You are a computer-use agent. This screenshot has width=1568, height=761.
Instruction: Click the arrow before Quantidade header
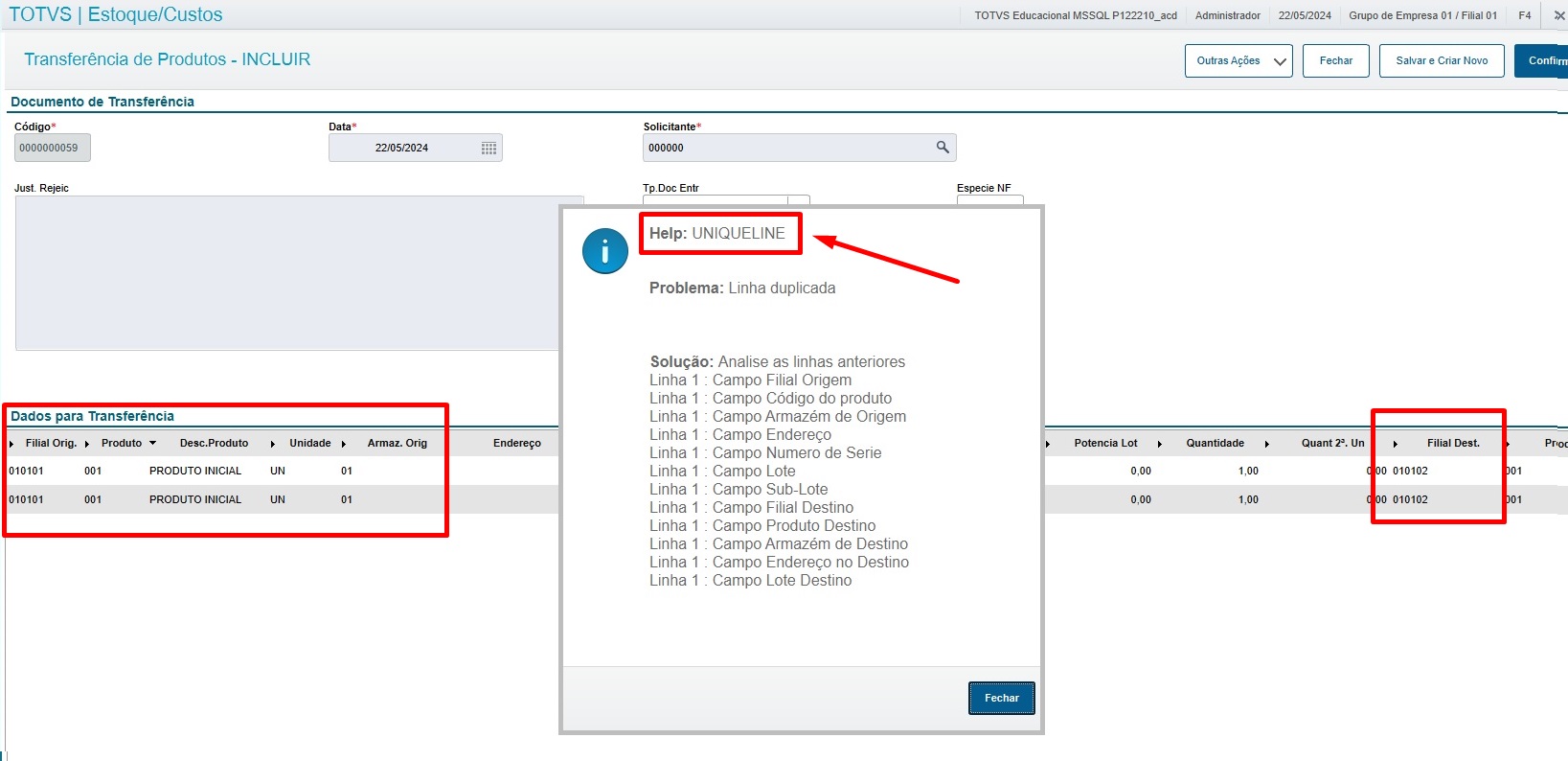coord(1159,444)
